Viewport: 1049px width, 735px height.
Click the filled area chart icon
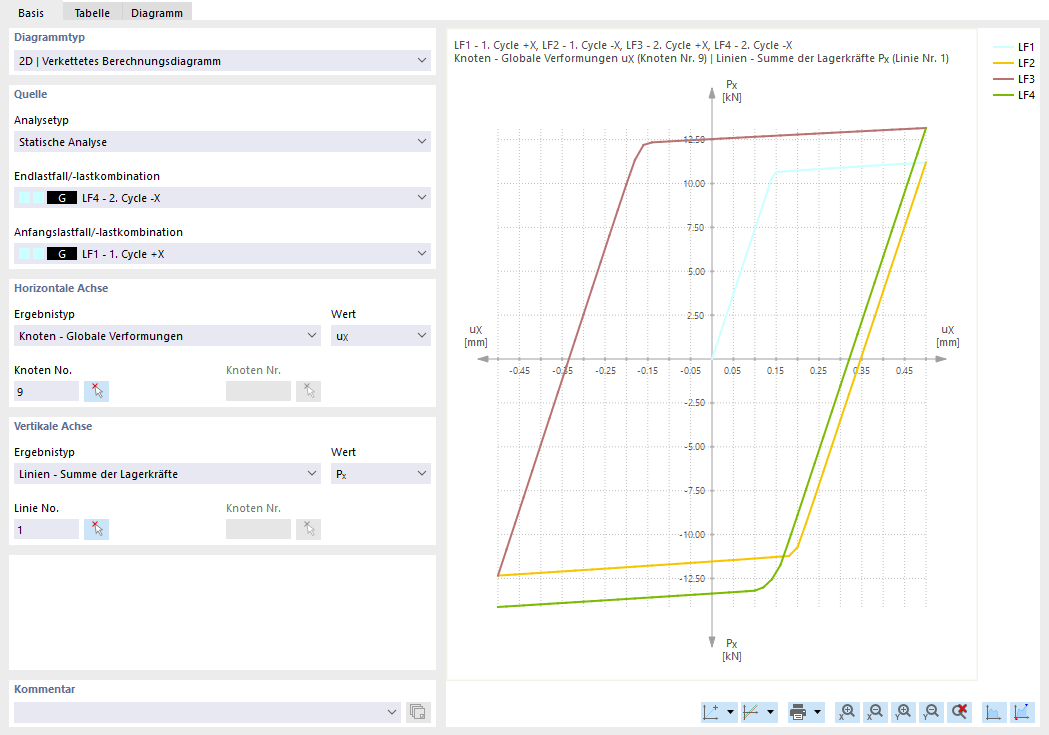(993, 712)
